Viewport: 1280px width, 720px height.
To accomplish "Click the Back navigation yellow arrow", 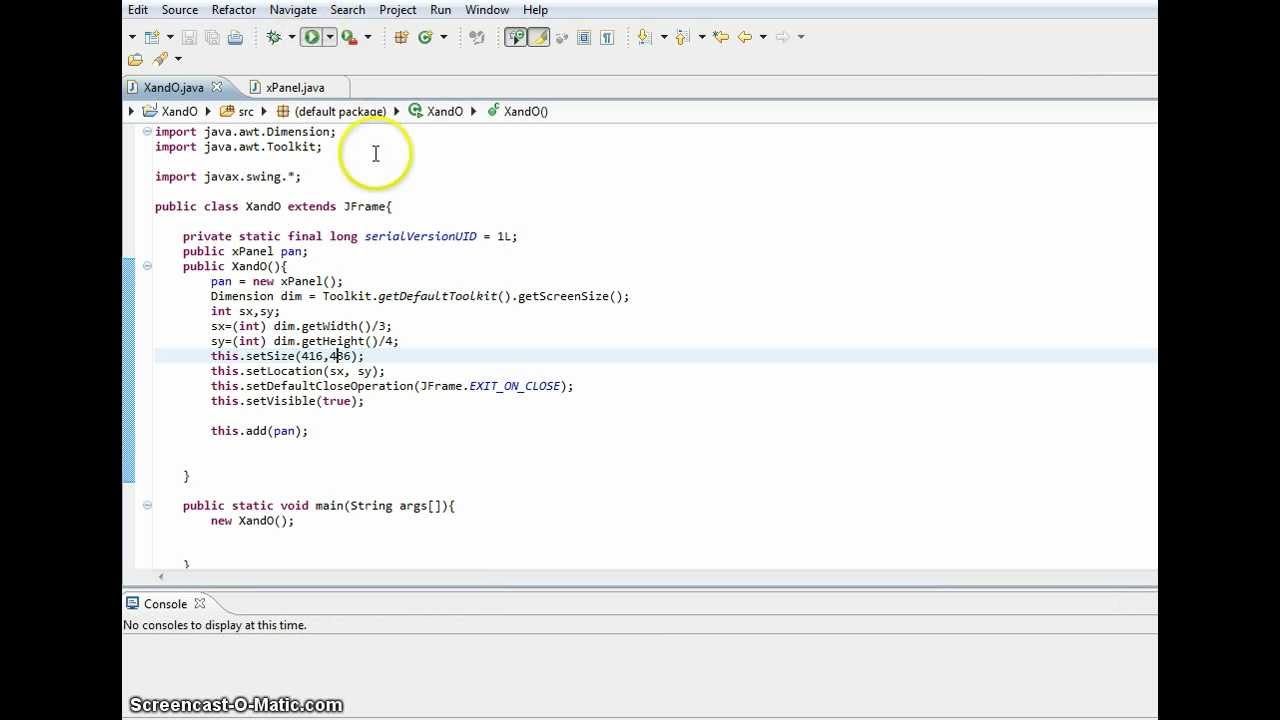I will tap(745, 37).
